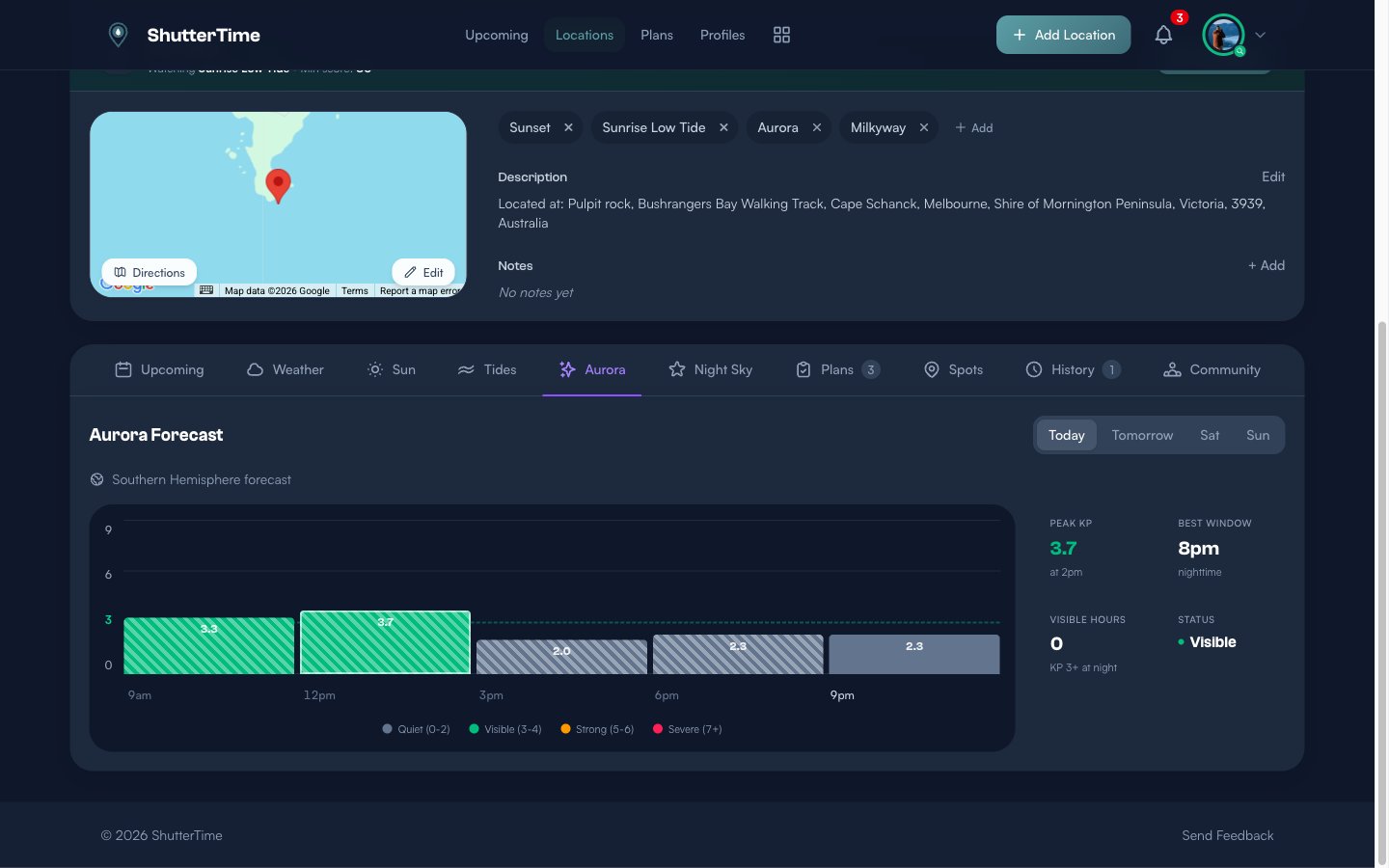Screen dimensions: 1389x868
Task: Click the Add Location button
Action: click(1063, 35)
